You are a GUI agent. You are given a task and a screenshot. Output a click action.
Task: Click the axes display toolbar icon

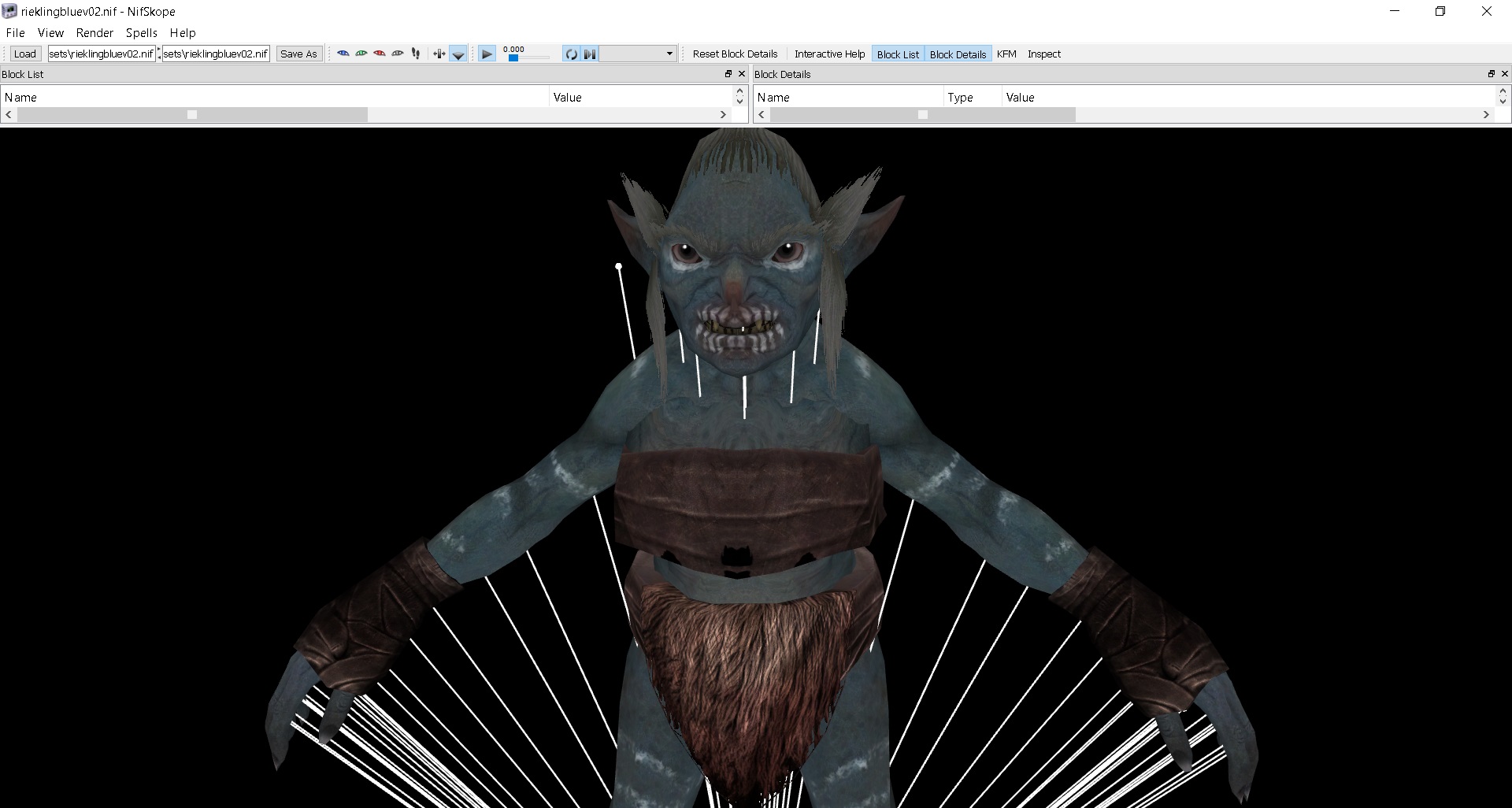pos(439,54)
